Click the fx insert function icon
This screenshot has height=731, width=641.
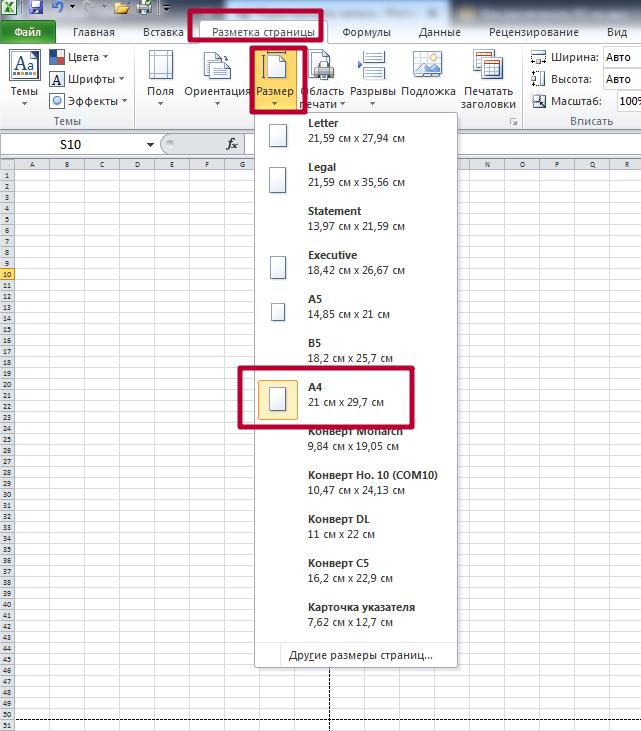[232, 144]
